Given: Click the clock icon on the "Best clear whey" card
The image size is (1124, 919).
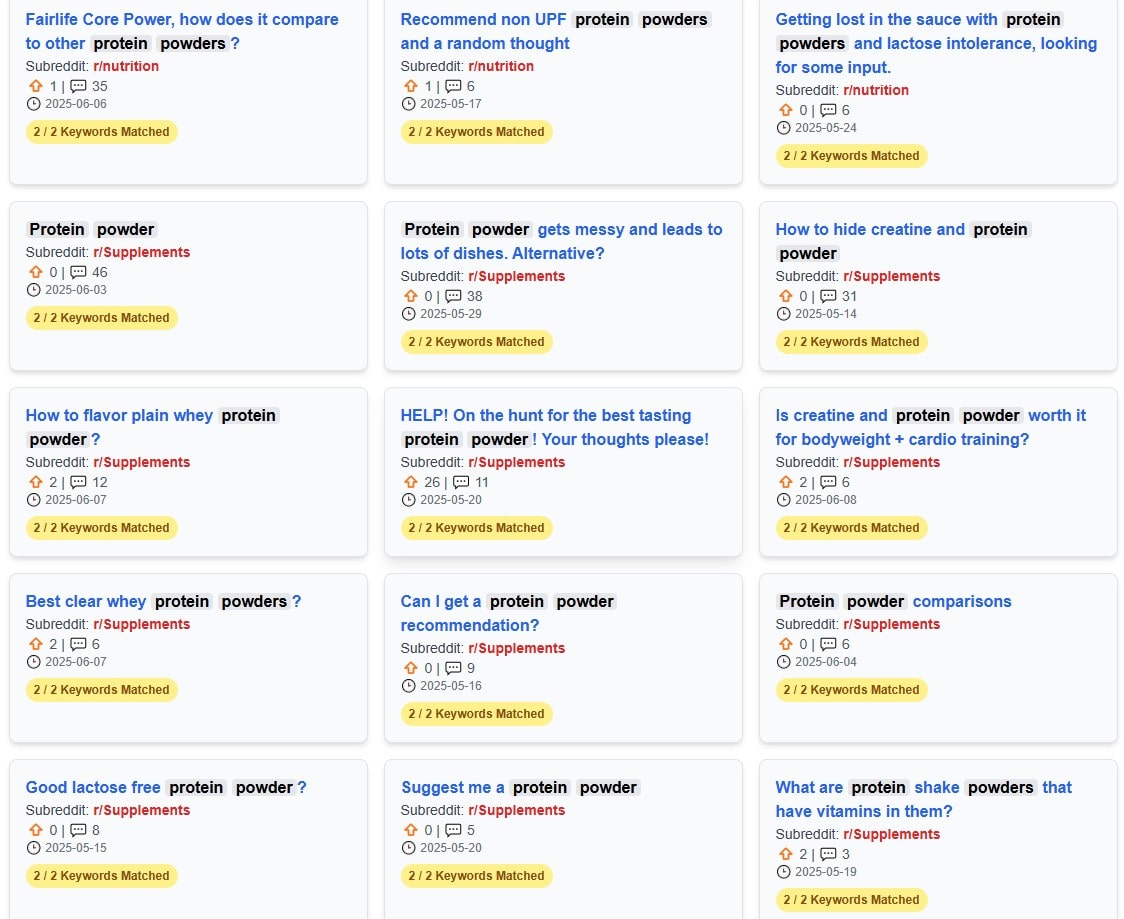Looking at the screenshot, I should click(x=32, y=661).
